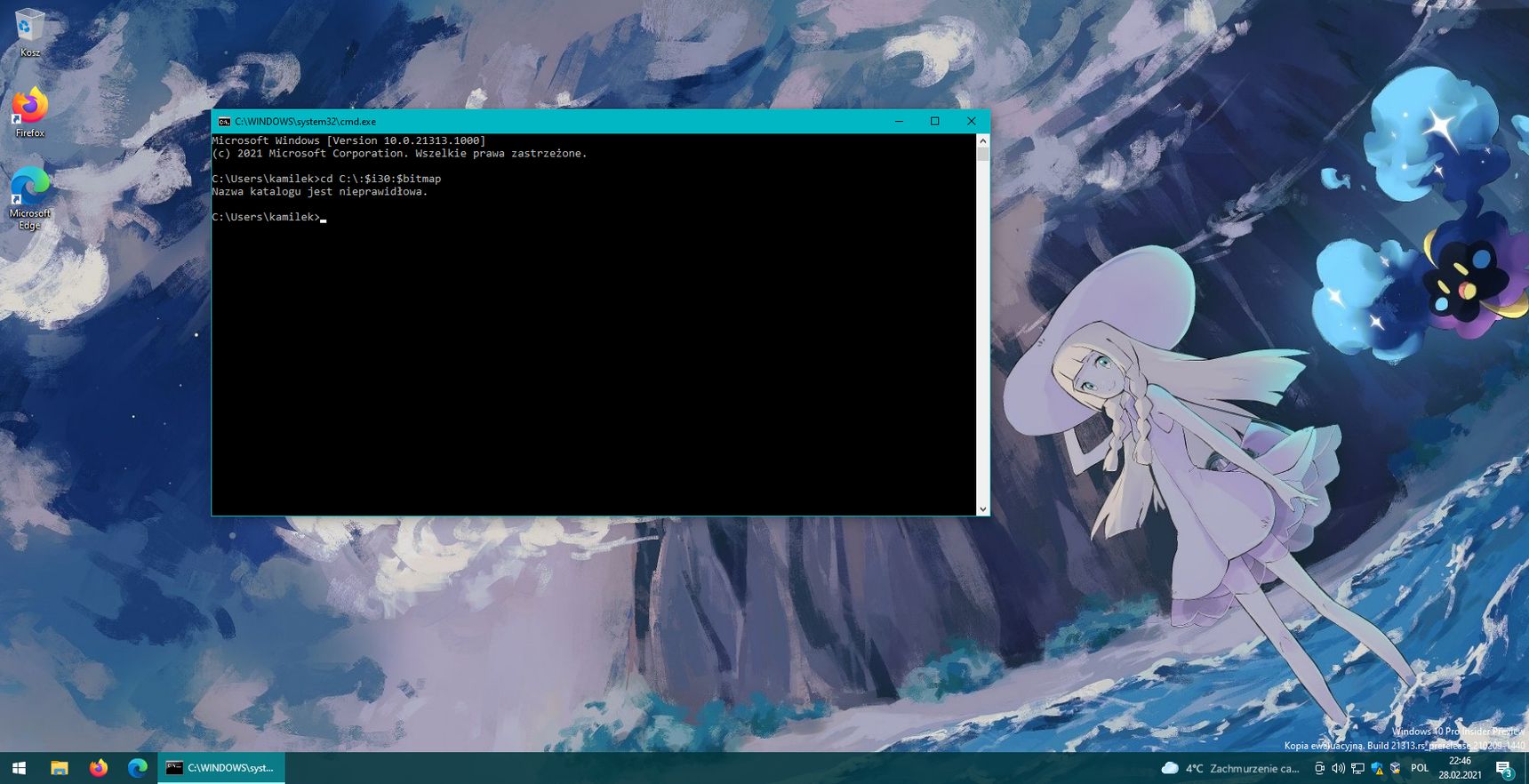Open Windows Security shield tray icon
The height and width of the screenshot is (784, 1529).
tap(1377, 768)
